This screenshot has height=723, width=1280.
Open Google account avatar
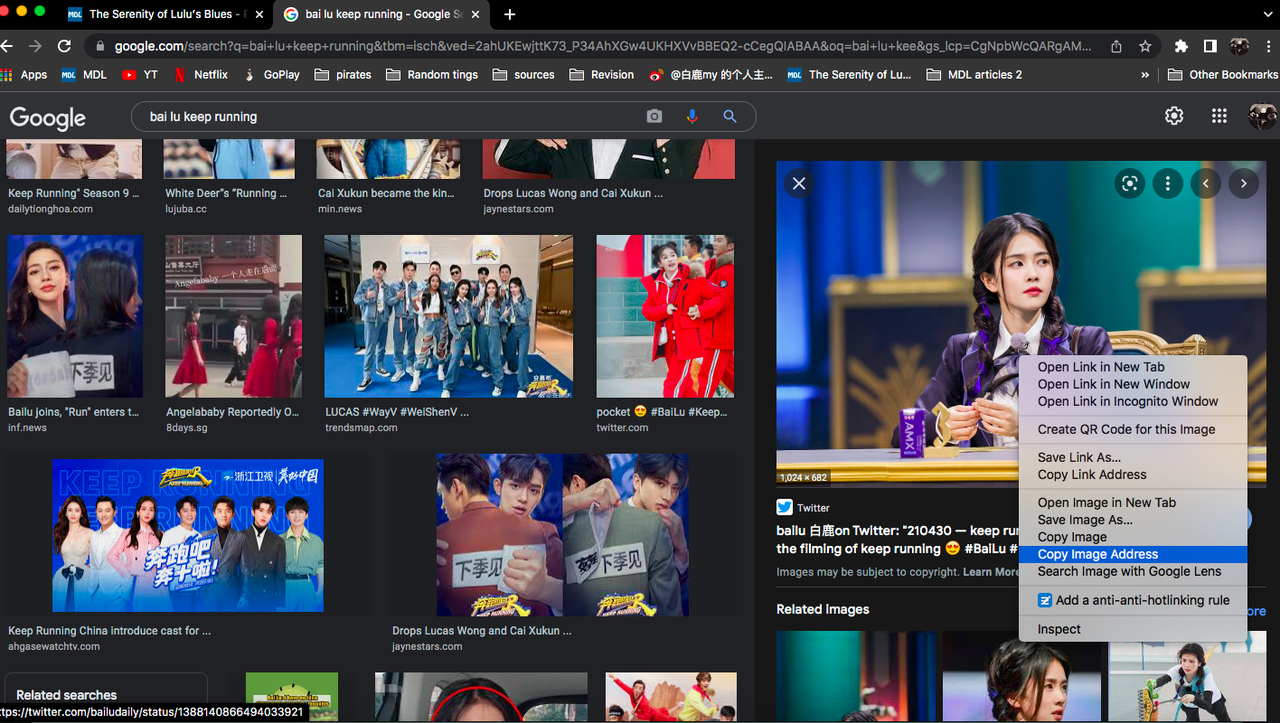click(x=1262, y=116)
